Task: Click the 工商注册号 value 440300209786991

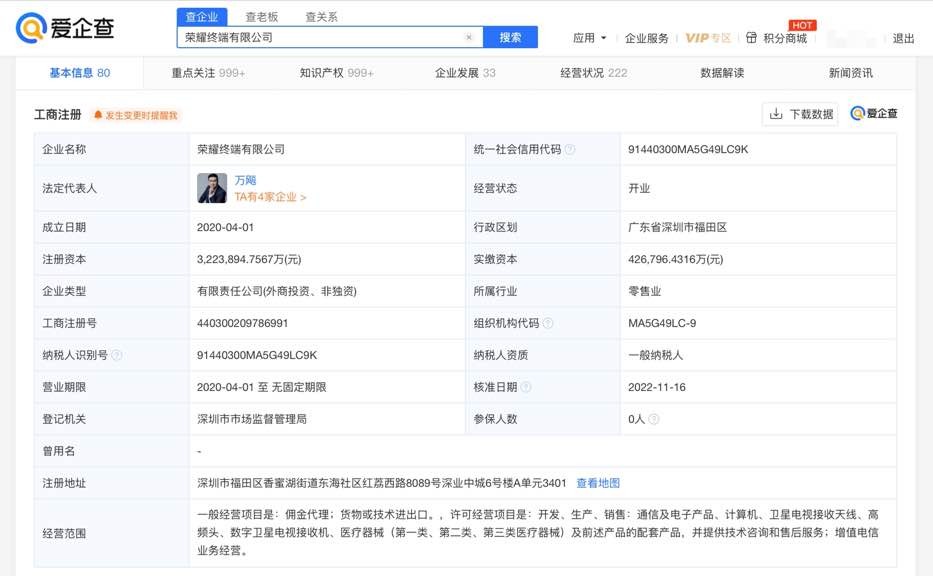Action: (243, 323)
